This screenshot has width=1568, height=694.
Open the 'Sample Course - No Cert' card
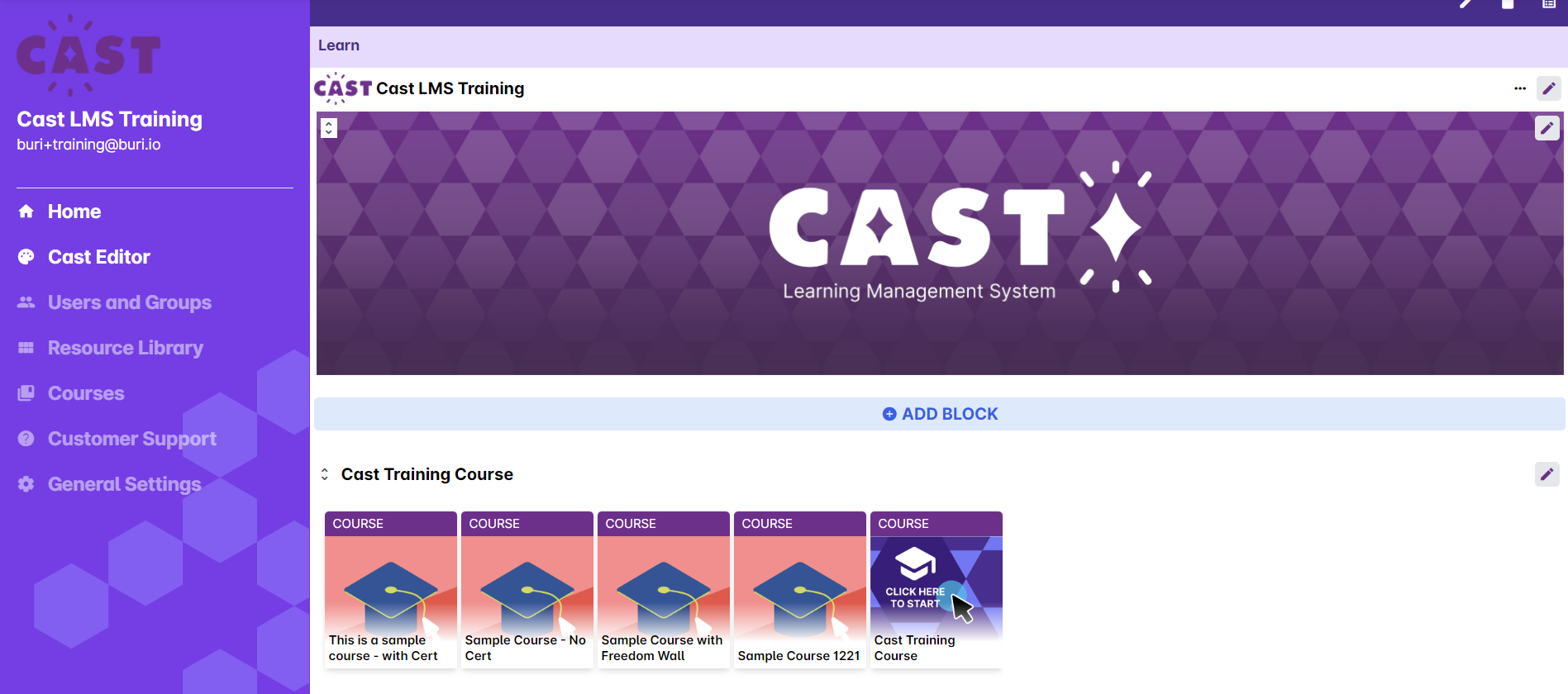(x=527, y=590)
